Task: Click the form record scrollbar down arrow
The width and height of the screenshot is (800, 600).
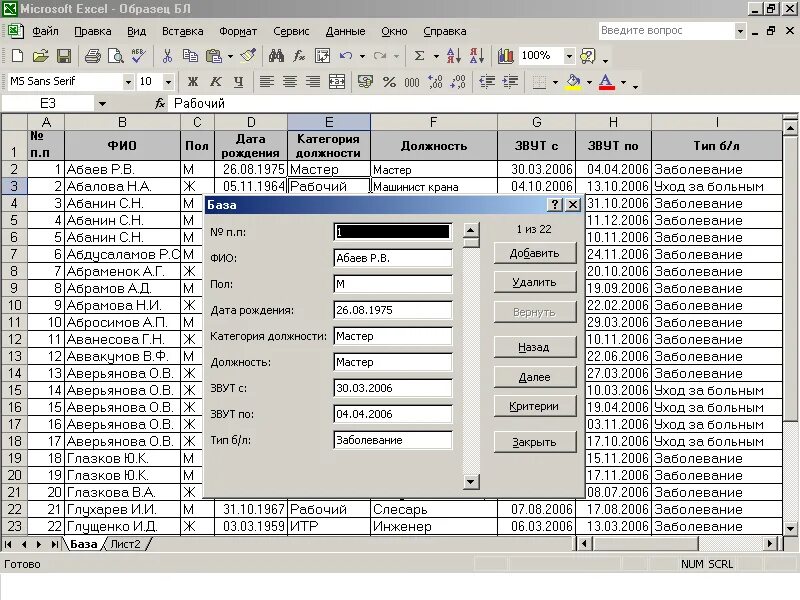Action: [x=471, y=482]
